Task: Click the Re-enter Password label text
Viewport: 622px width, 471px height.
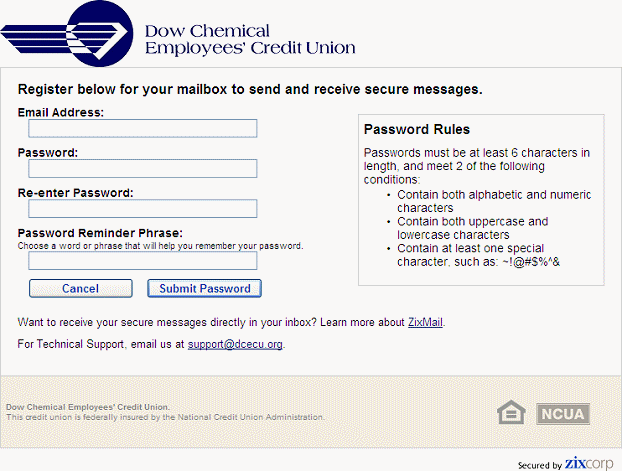Action: pos(76,192)
